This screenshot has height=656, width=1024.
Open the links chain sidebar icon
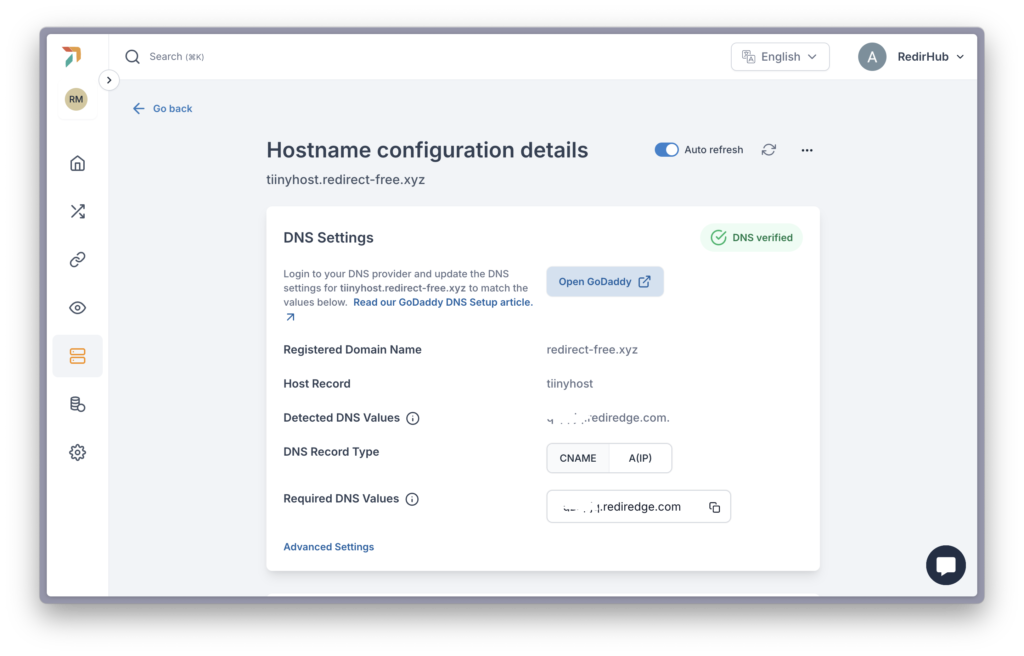pos(77,259)
